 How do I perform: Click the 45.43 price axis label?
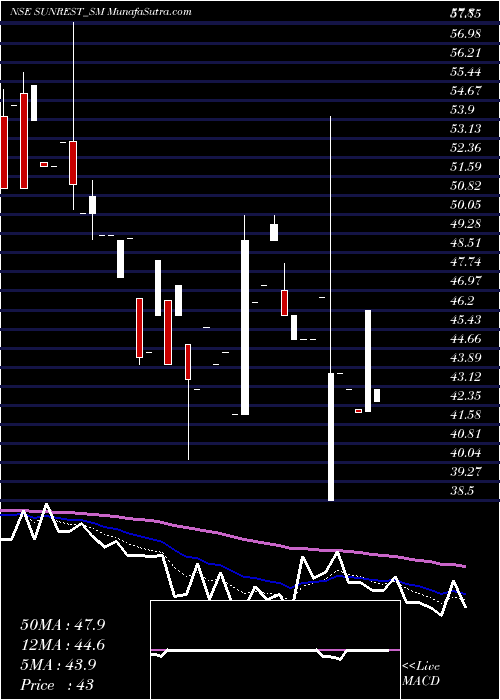[x=465, y=320]
